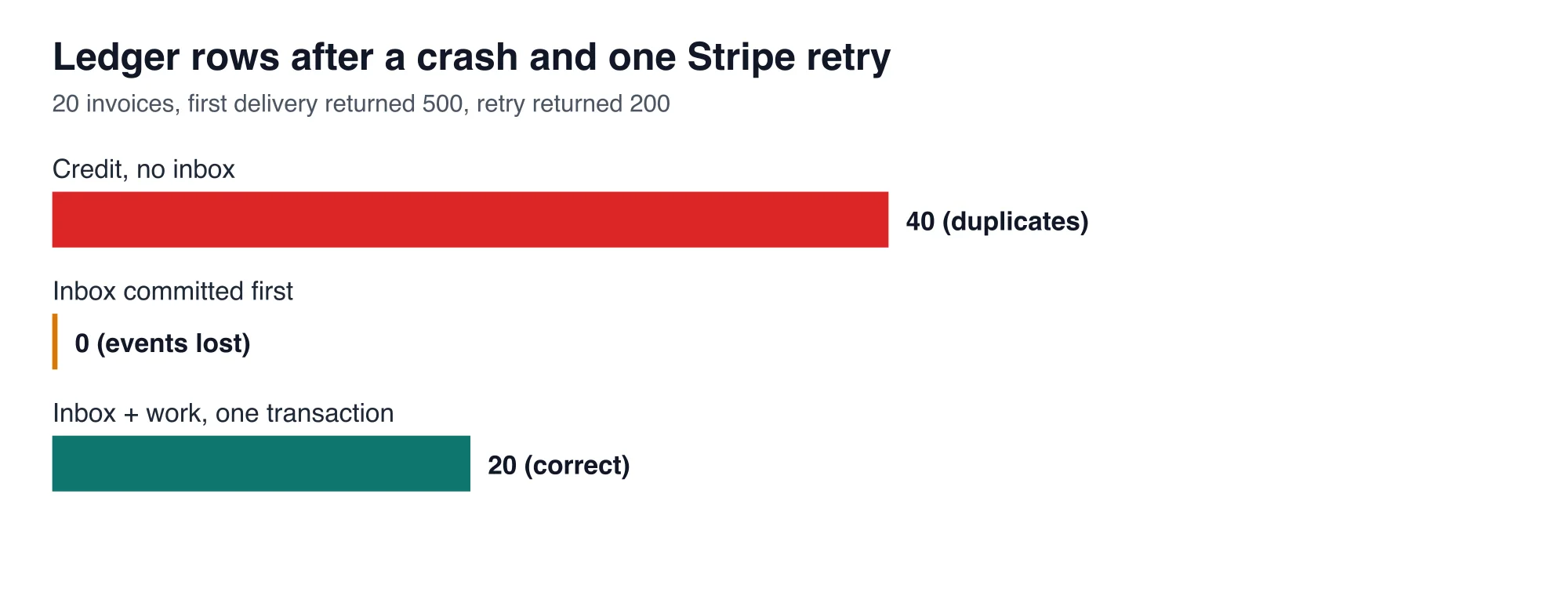Click the text first delivery returned 500
This screenshot has width=1568, height=610.
(325, 103)
